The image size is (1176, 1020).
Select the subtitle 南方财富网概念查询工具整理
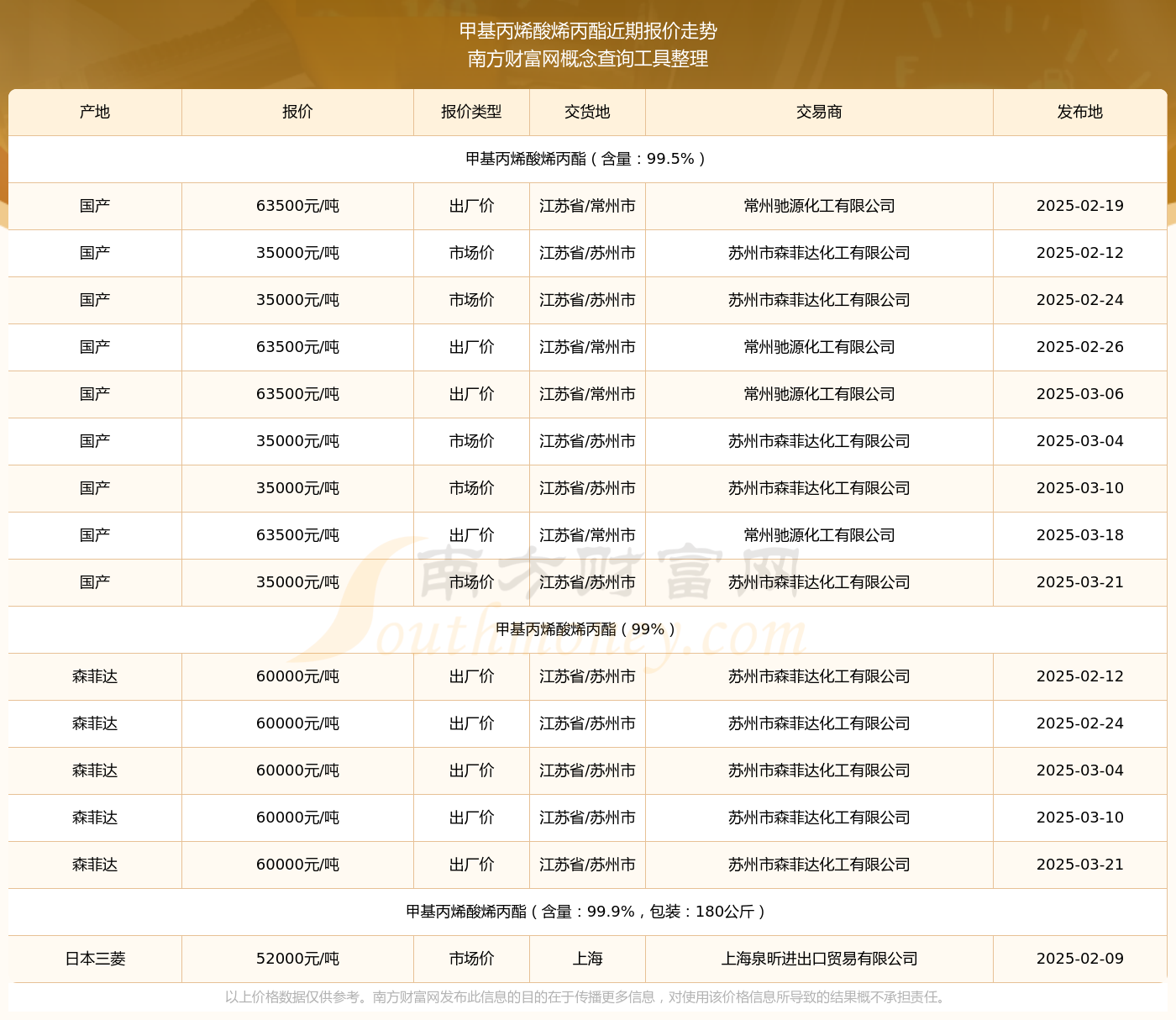pos(588,59)
